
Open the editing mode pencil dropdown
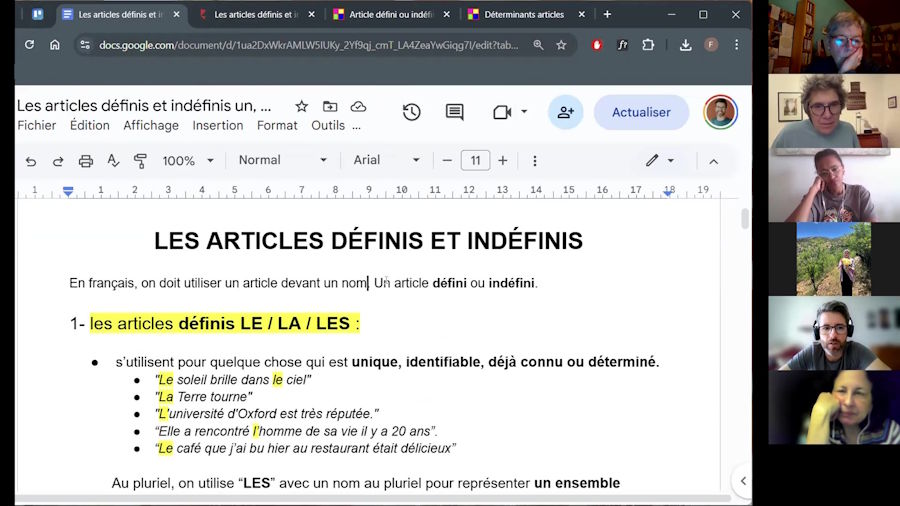[x=660, y=161]
